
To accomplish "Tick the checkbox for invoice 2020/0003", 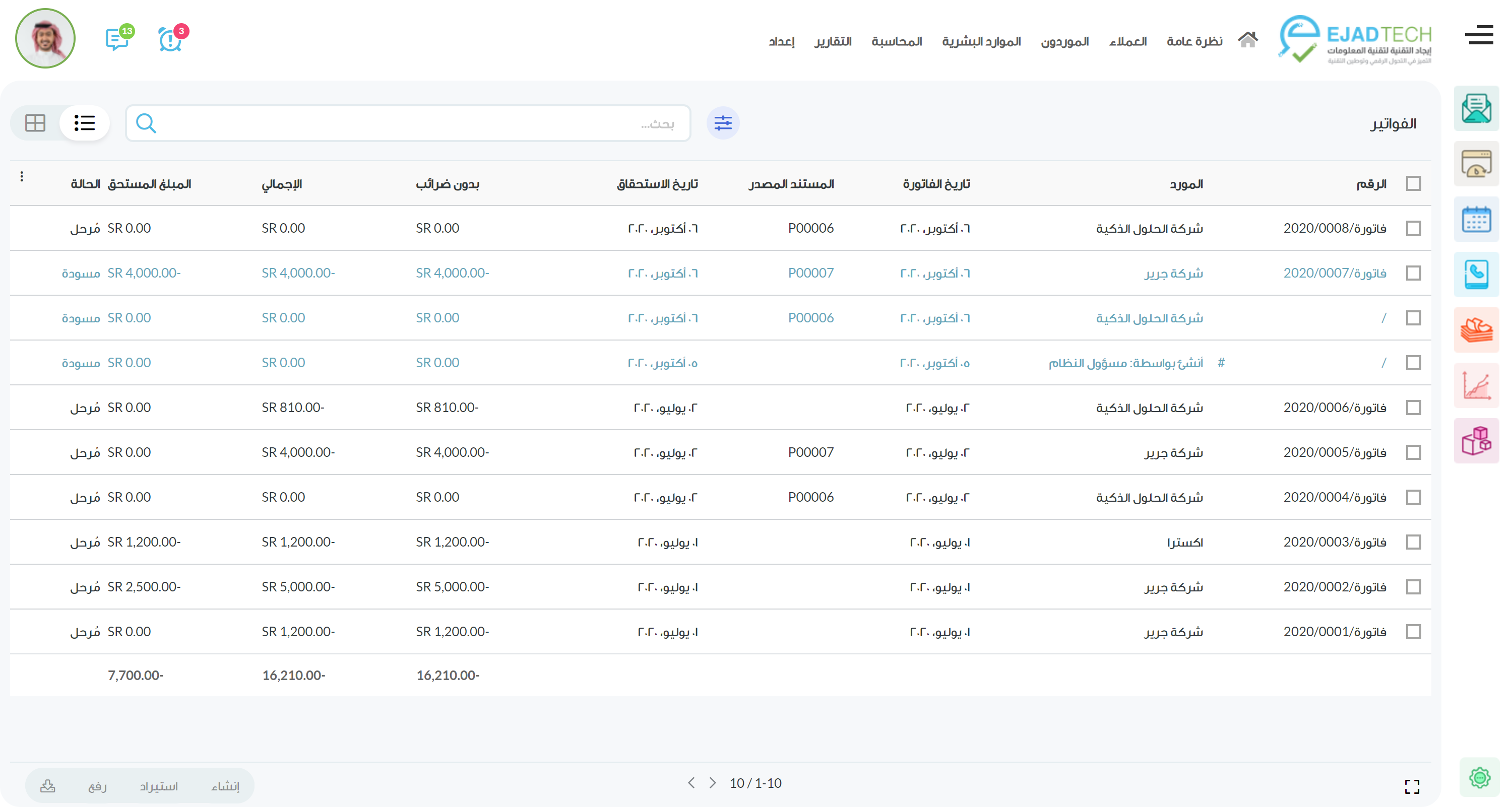I will (1413, 542).
